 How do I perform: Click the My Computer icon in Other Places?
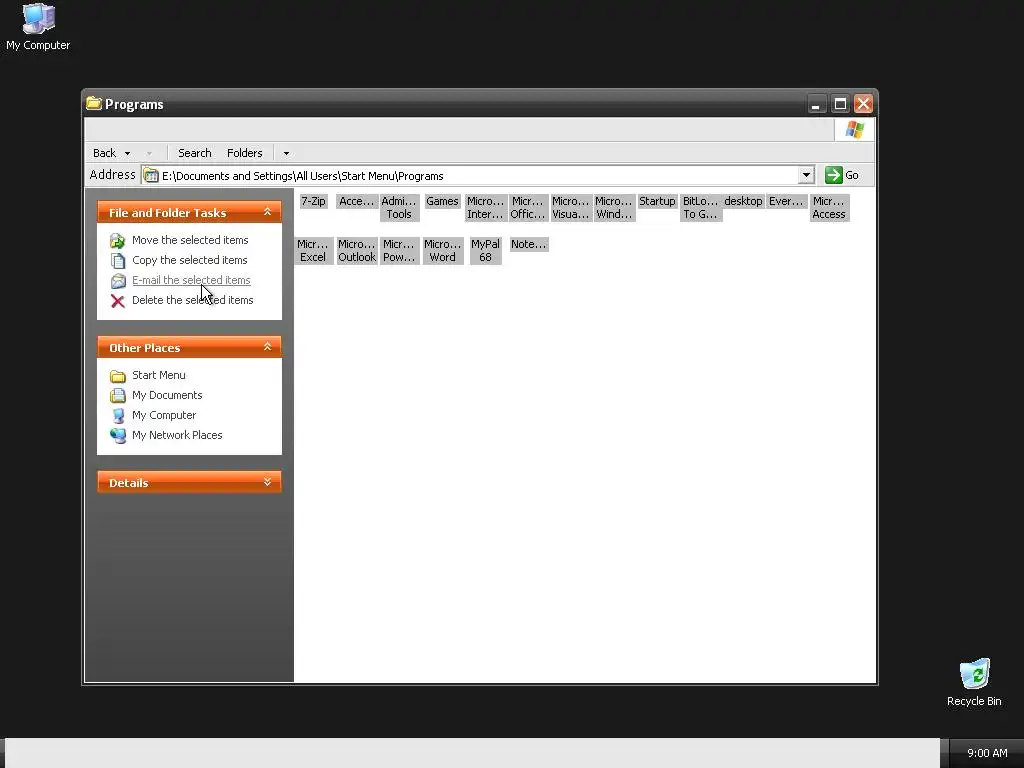pyautogui.click(x=118, y=416)
